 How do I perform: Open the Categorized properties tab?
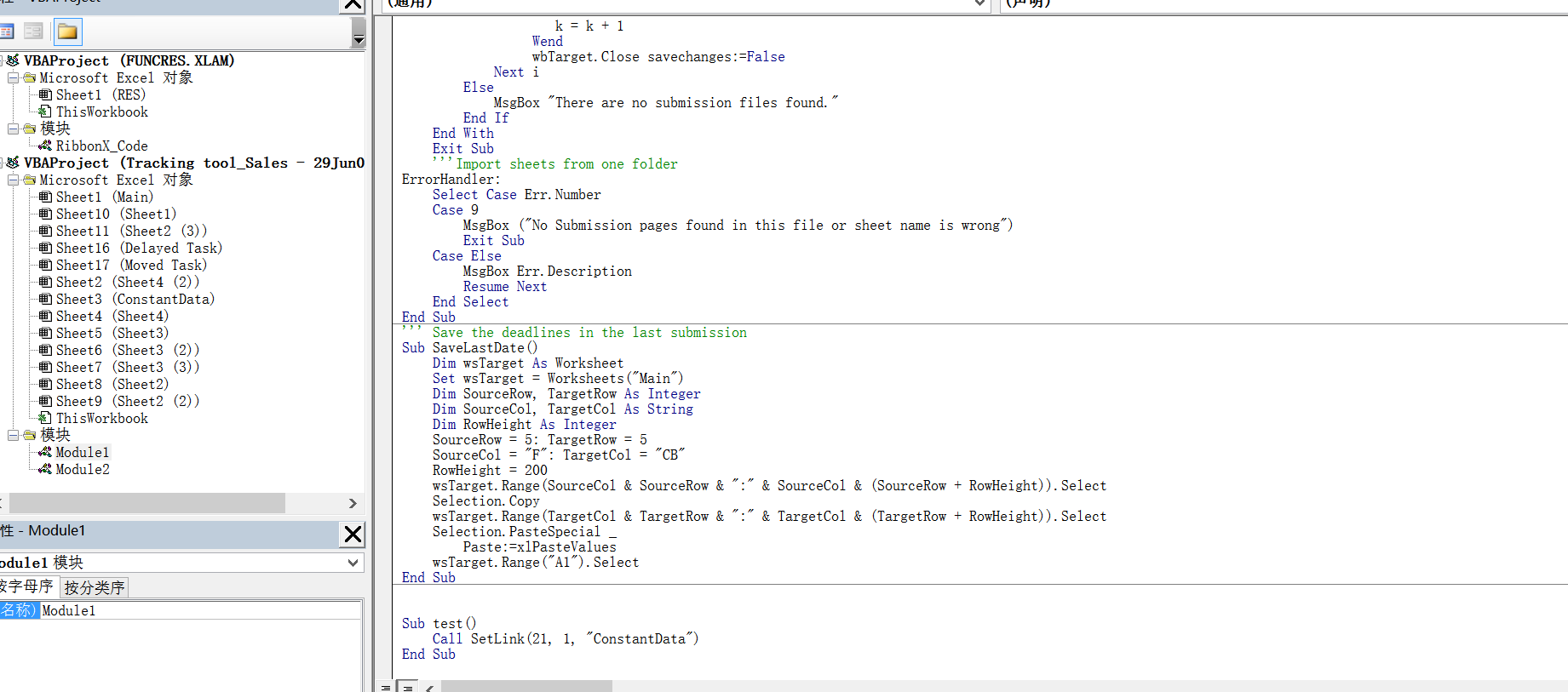coord(95,587)
